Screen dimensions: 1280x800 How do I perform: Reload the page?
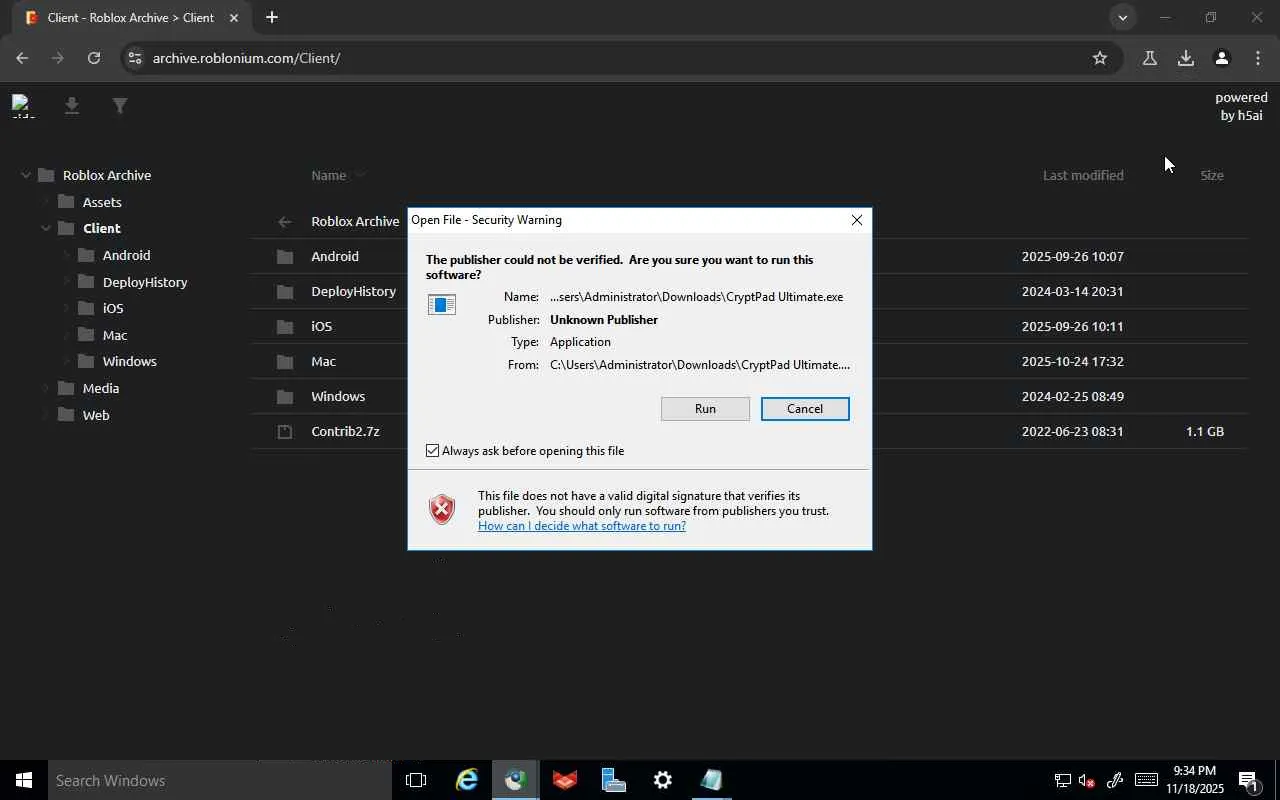[x=94, y=58]
